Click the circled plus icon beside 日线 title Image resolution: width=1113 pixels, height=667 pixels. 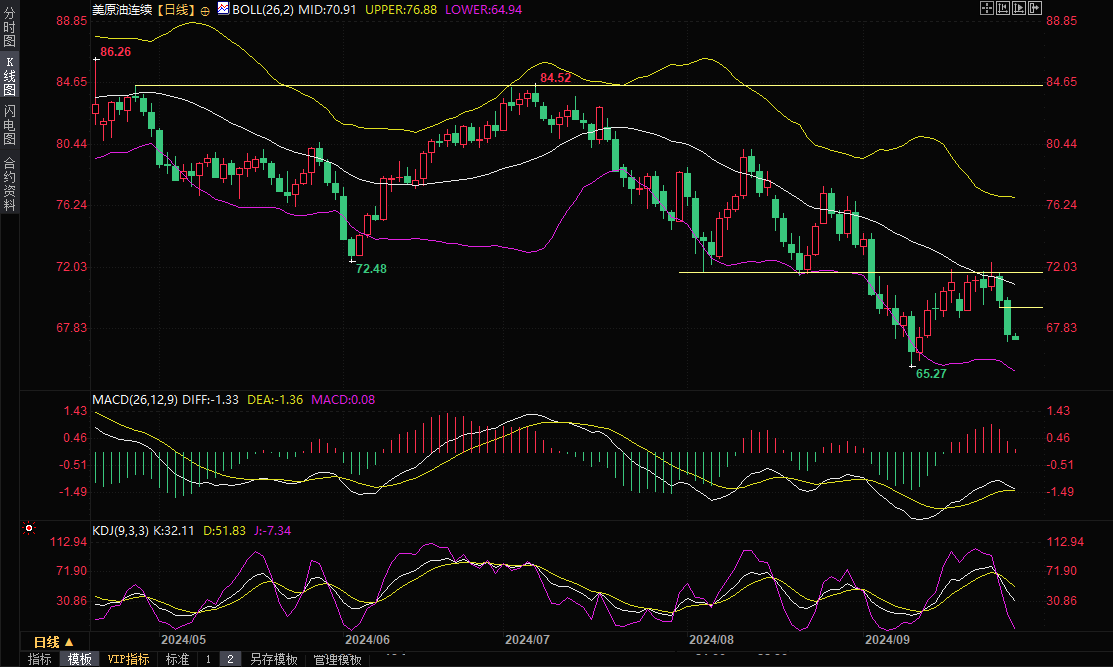pos(205,9)
